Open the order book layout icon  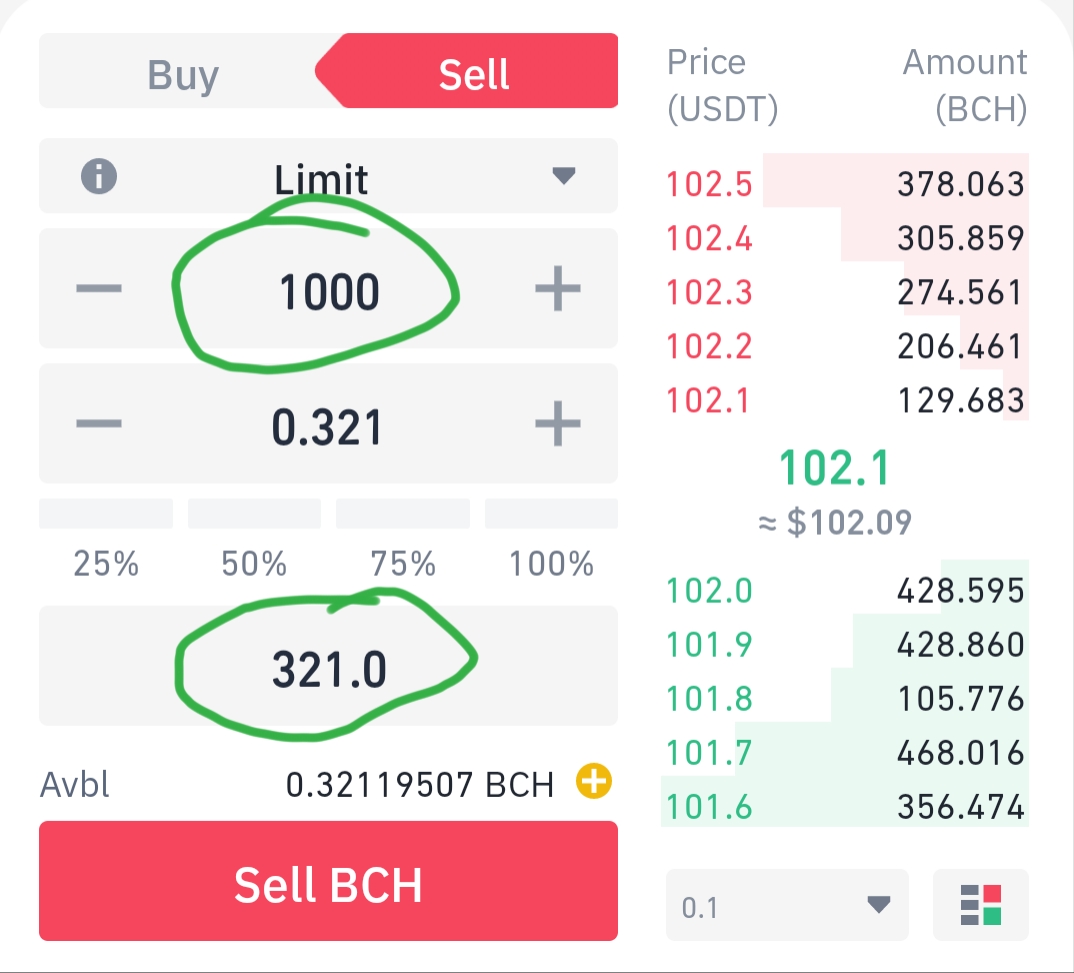(981, 905)
